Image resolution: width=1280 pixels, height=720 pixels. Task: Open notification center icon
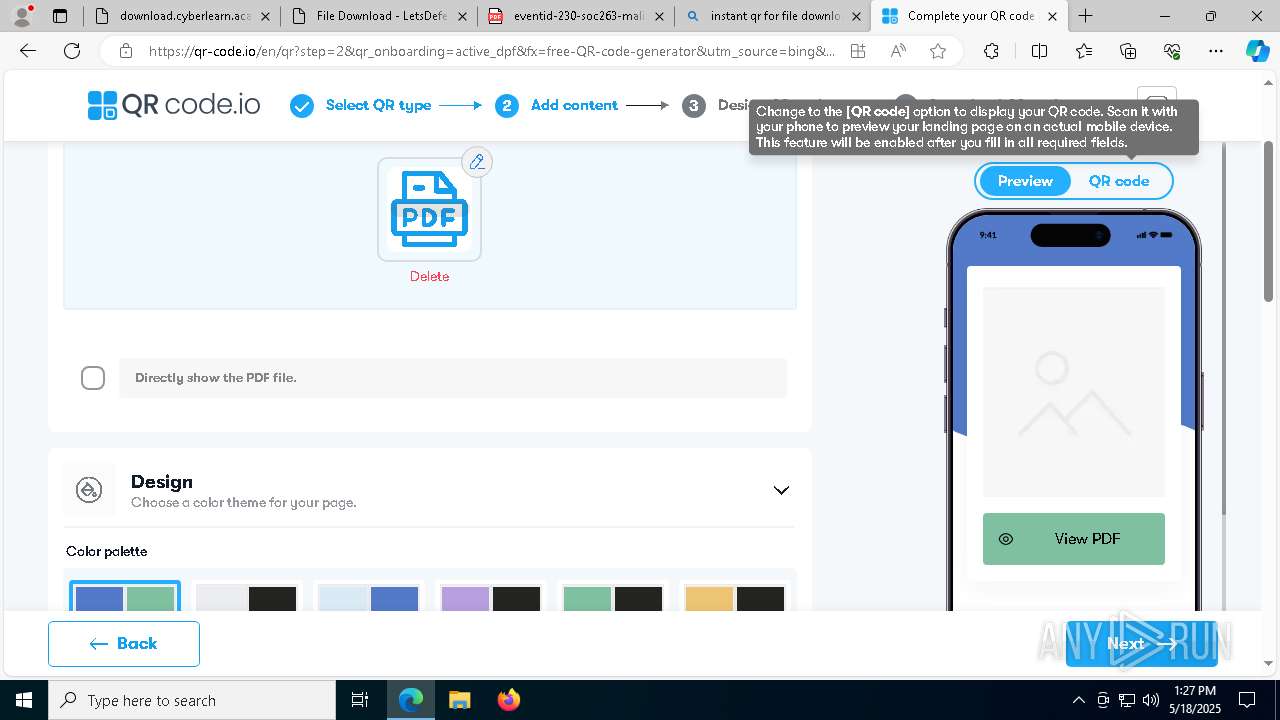click(x=1247, y=700)
